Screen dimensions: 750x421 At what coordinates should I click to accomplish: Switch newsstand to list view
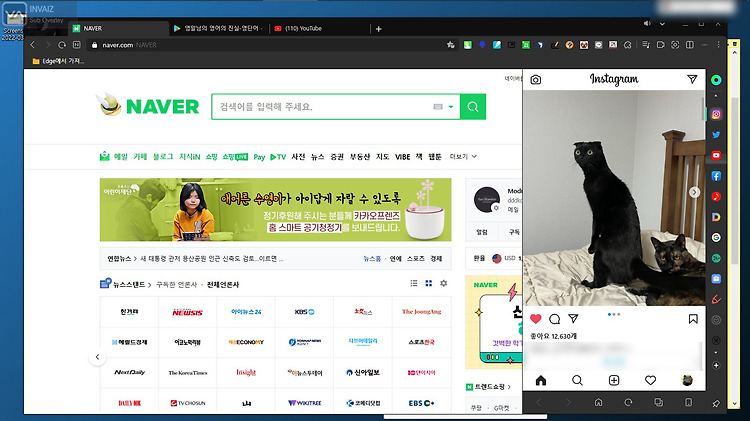coord(414,283)
